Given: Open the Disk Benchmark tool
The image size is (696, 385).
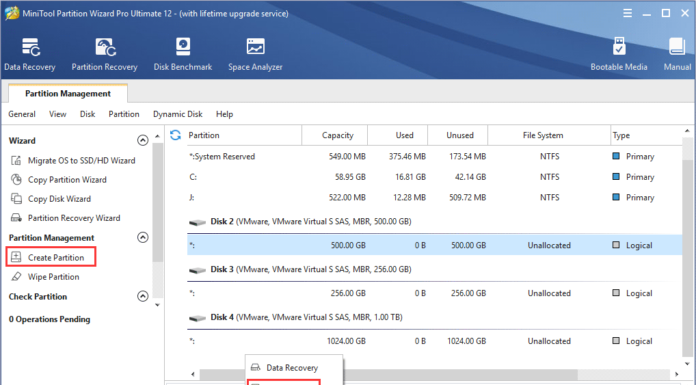Looking at the screenshot, I should (183, 54).
